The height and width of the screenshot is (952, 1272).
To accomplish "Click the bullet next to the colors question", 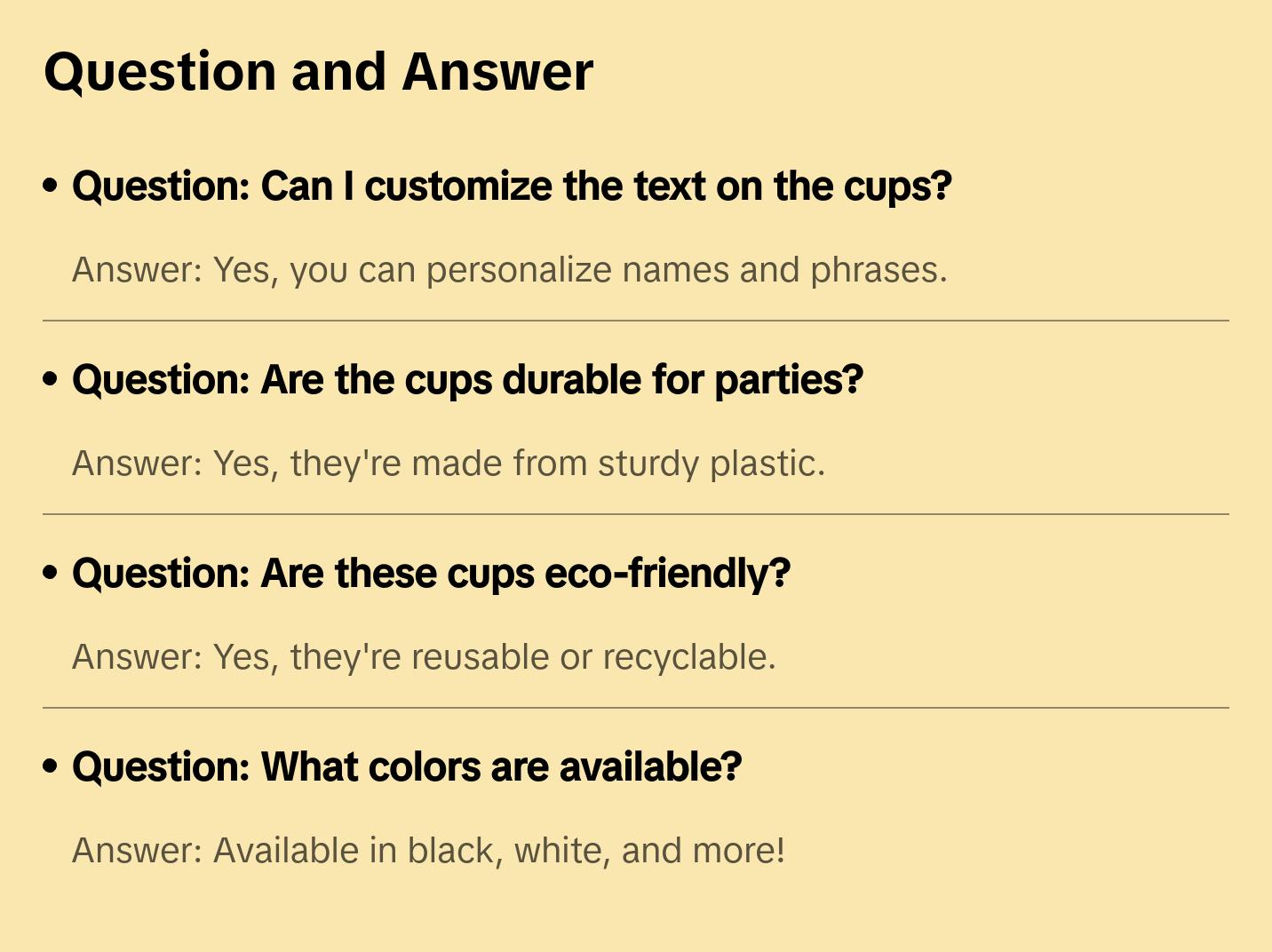I will pyautogui.click(x=51, y=766).
